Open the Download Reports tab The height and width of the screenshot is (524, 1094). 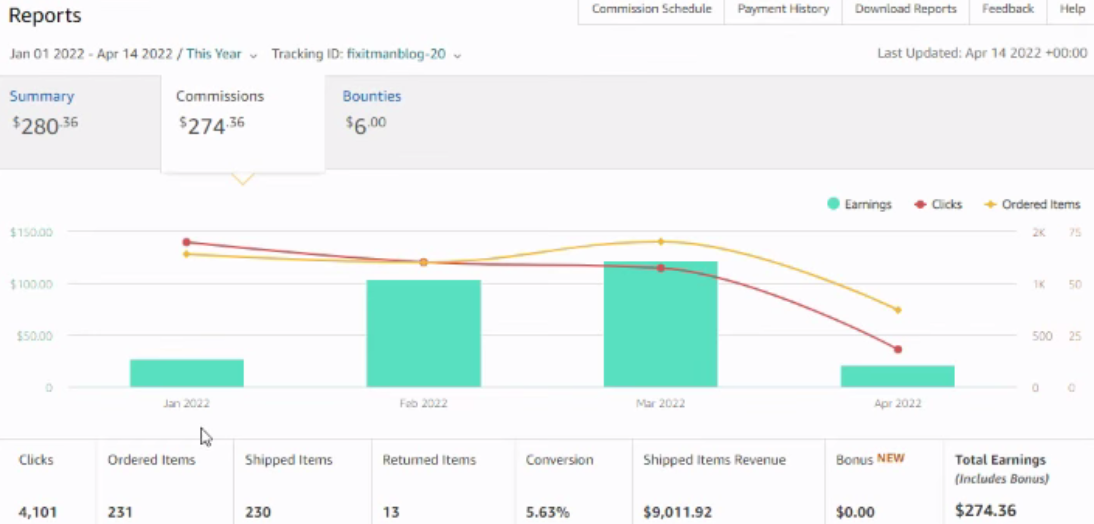pyautogui.click(x=905, y=9)
